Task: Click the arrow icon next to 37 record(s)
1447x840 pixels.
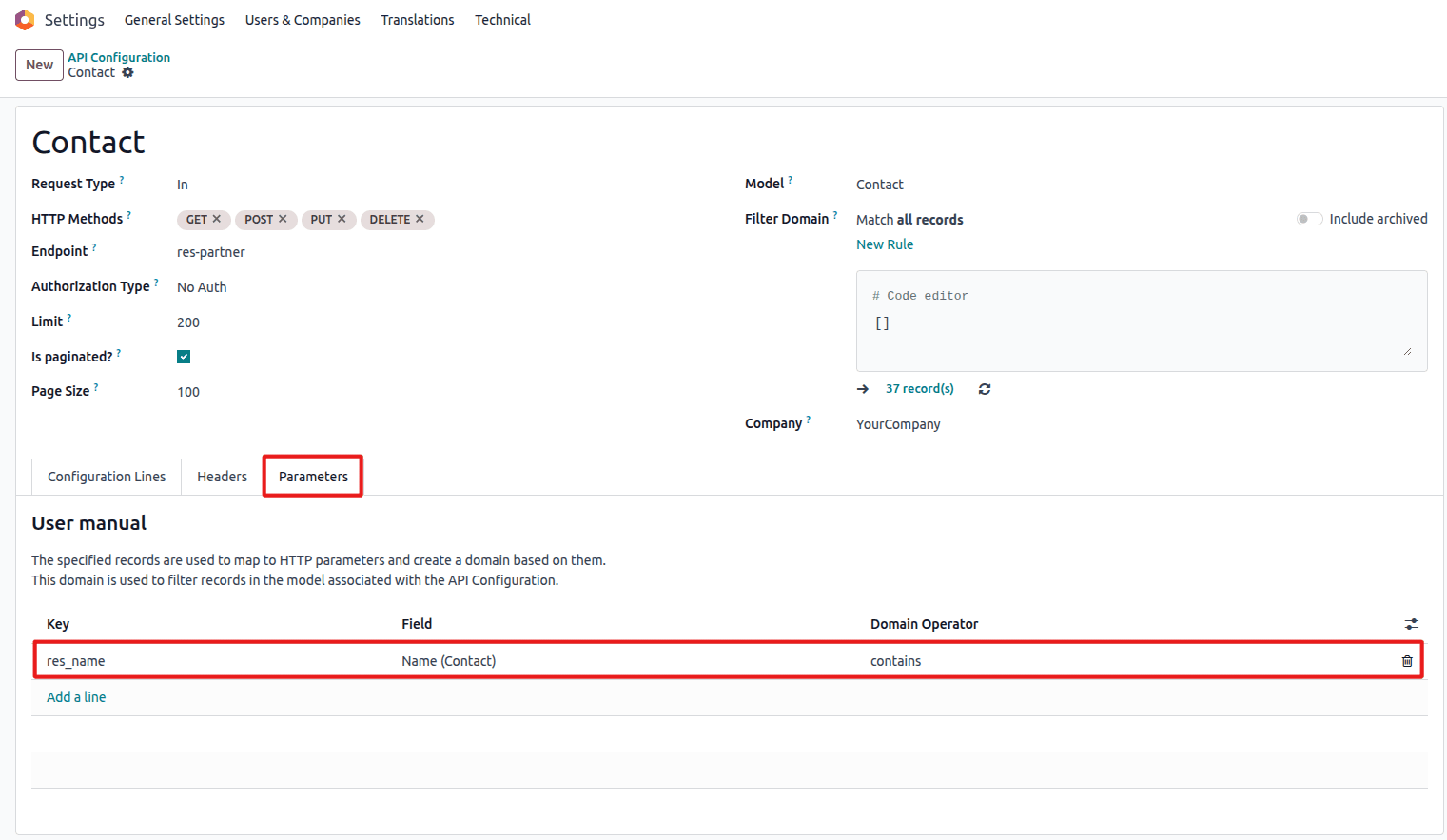Action: [863, 389]
